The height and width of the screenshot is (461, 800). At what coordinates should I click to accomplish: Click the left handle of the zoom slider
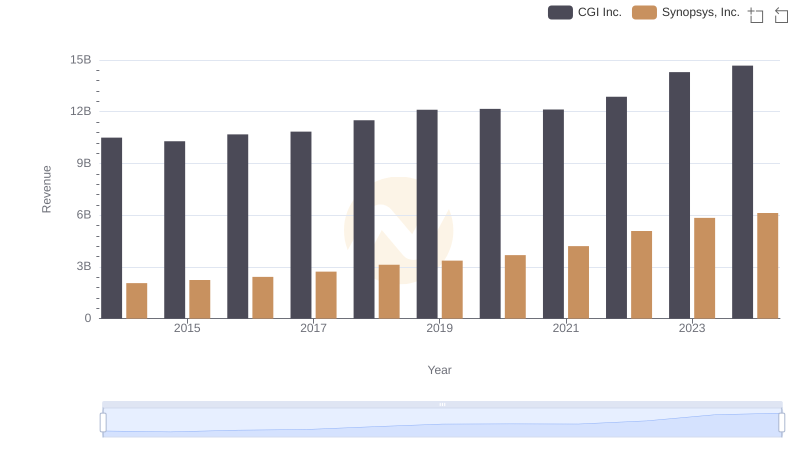[103, 423]
